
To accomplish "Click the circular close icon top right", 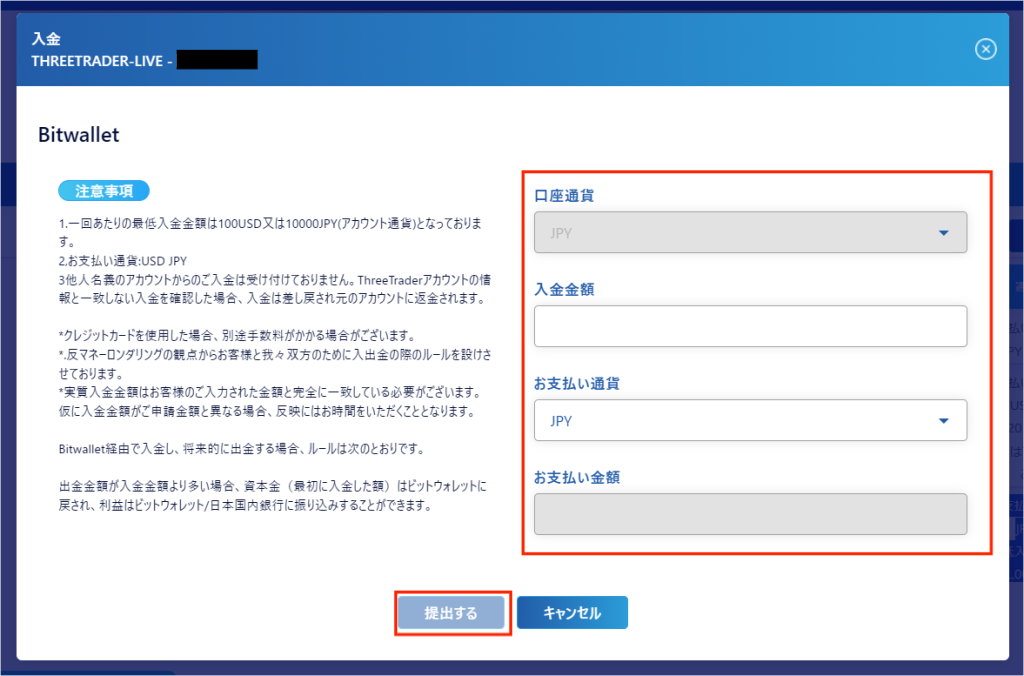I will [x=985, y=48].
